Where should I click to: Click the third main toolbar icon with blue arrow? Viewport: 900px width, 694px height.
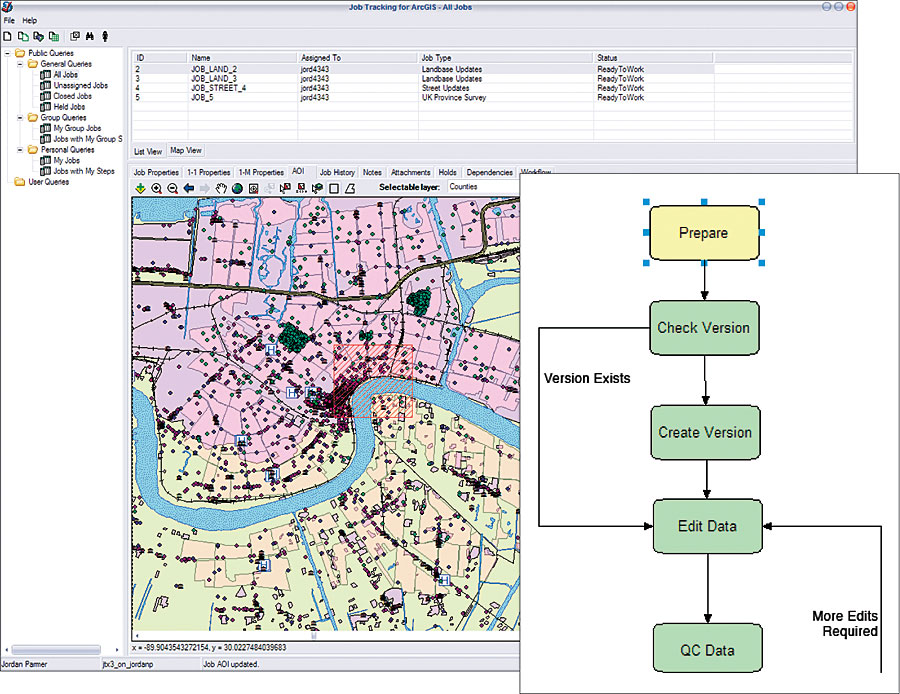pyautogui.click(x=38, y=36)
